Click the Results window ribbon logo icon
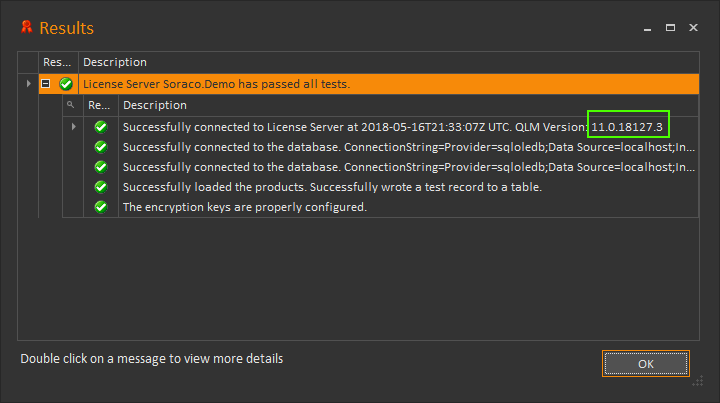 coord(27,27)
